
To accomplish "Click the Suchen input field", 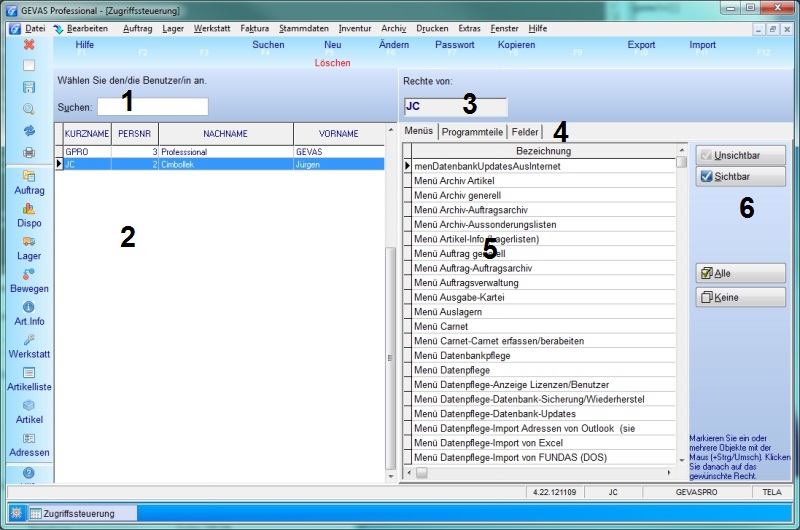I will pos(153,107).
